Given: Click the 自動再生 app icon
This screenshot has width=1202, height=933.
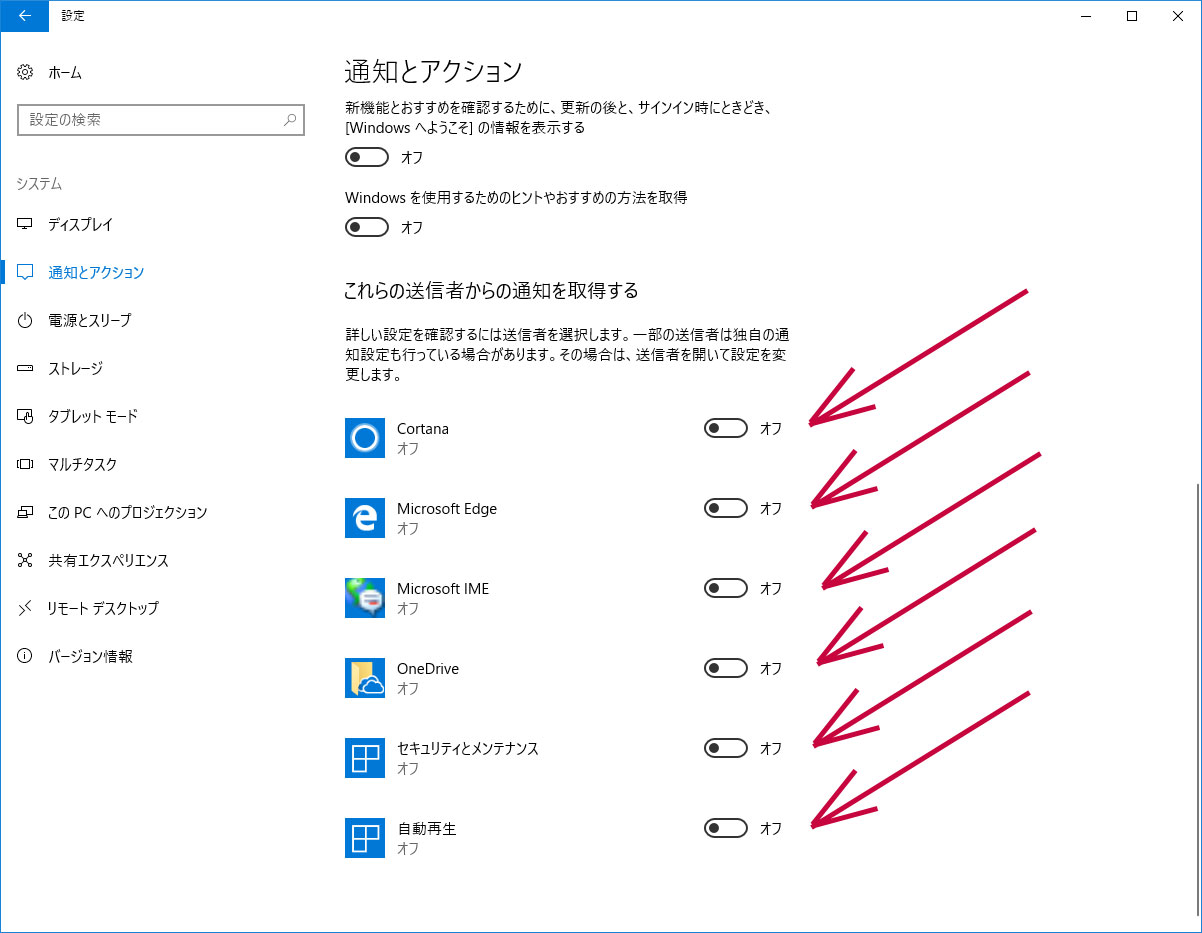Looking at the screenshot, I should coord(365,838).
